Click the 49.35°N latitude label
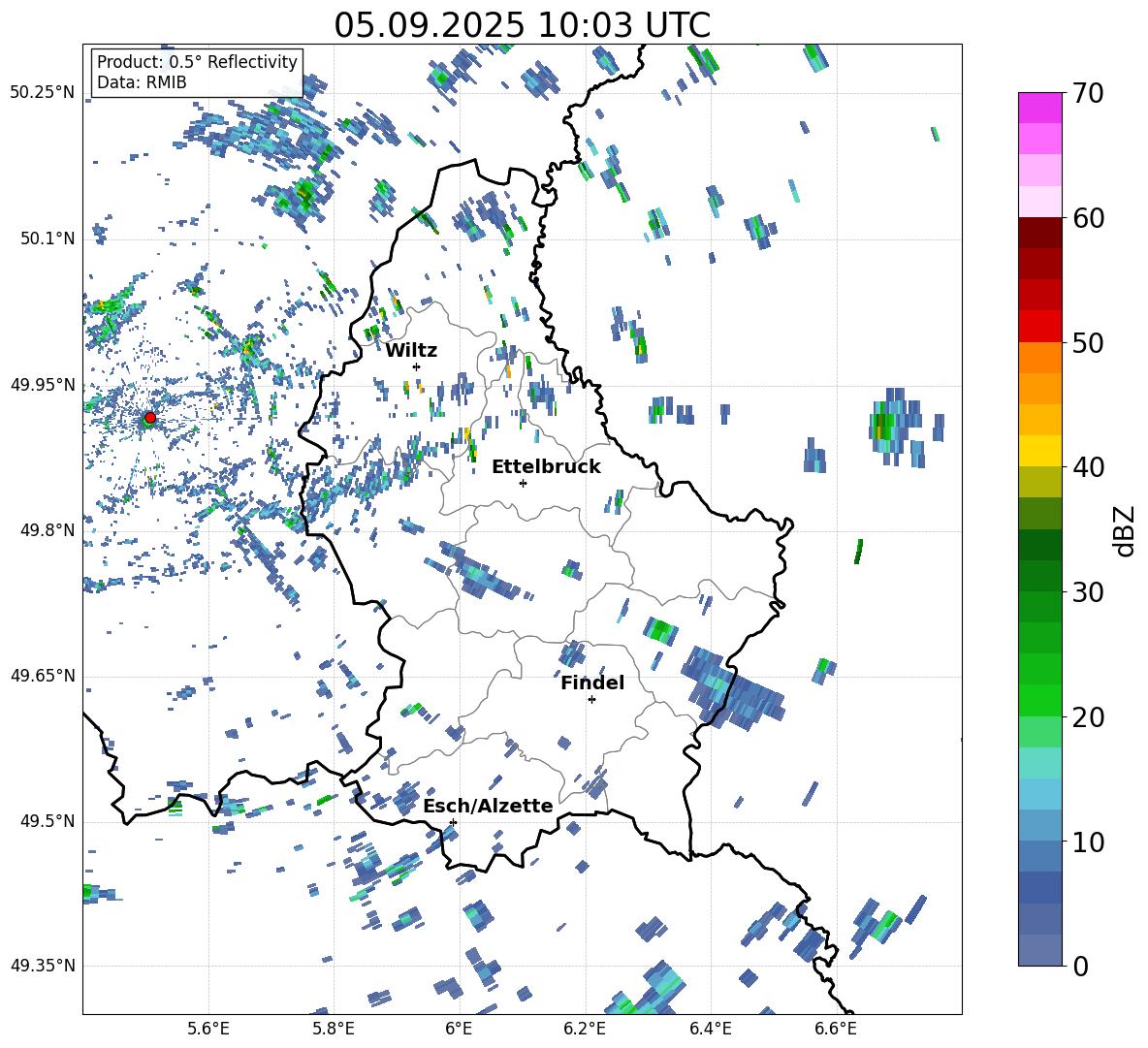The height and width of the screenshot is (1048, 1148). pos(43,966)
